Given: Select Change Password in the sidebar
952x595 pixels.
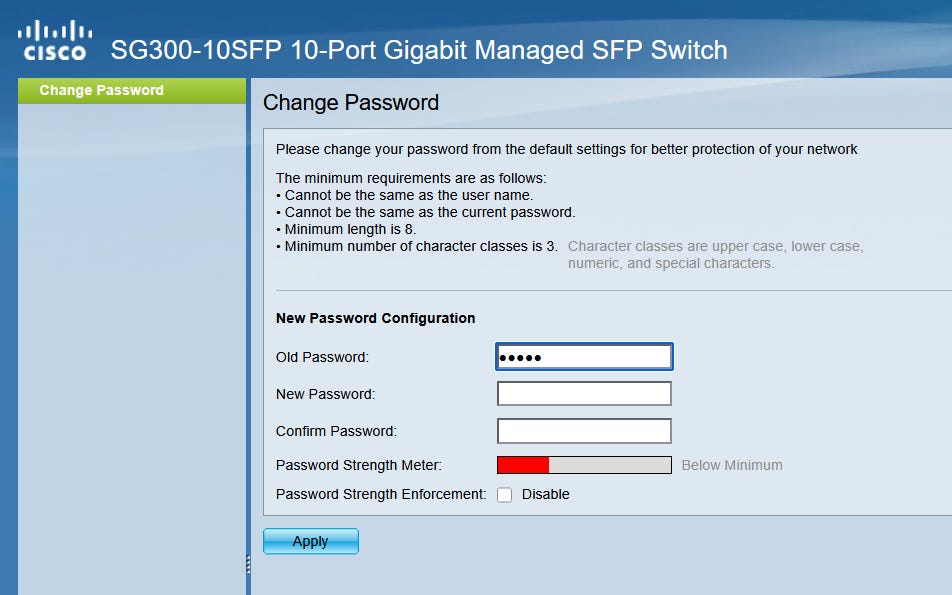Looking at the screenshot, I should [101, 91].
